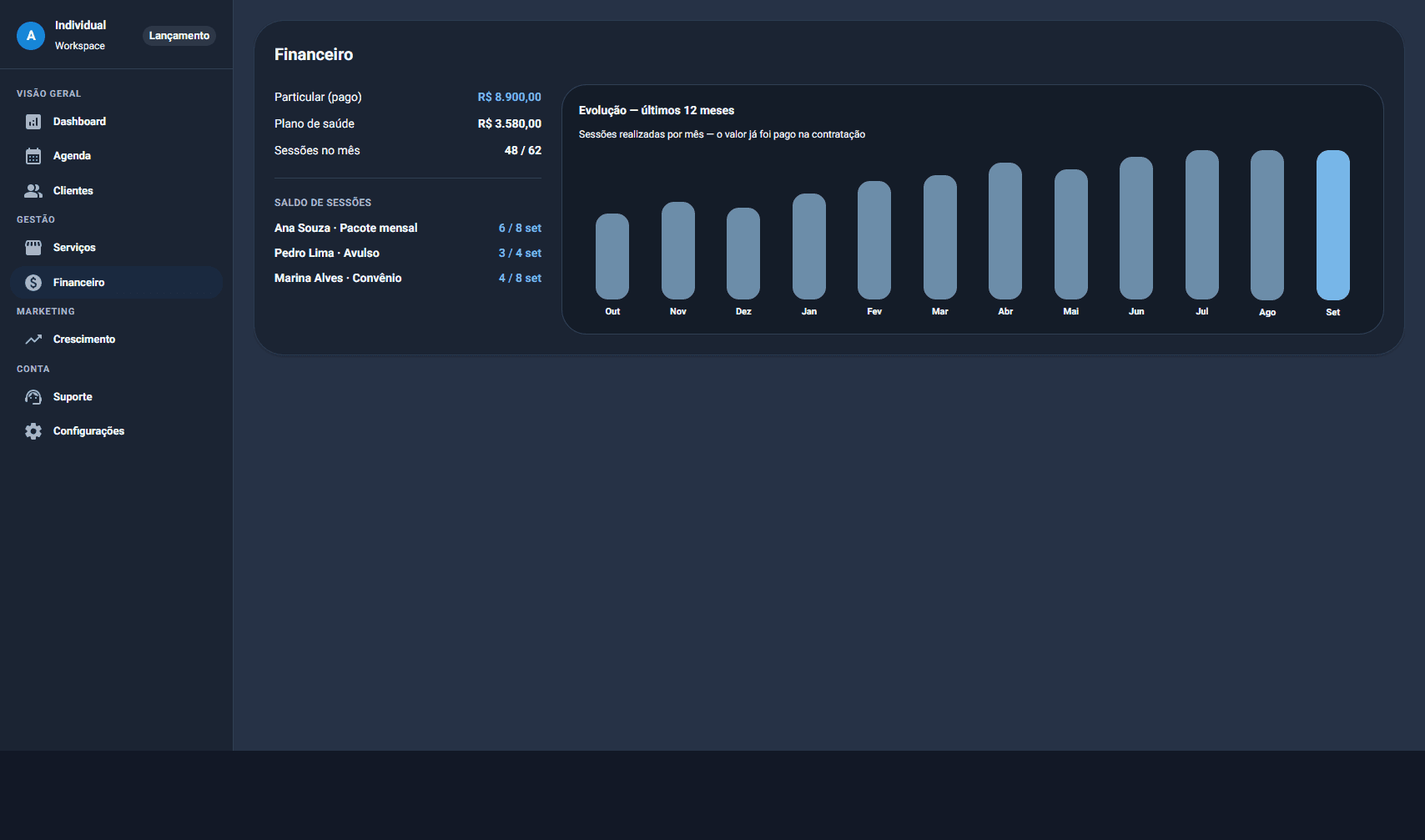Click the 'R$ 8.900,00' value
Viewport: 1425px width, 840px height.
coord(509,97)
